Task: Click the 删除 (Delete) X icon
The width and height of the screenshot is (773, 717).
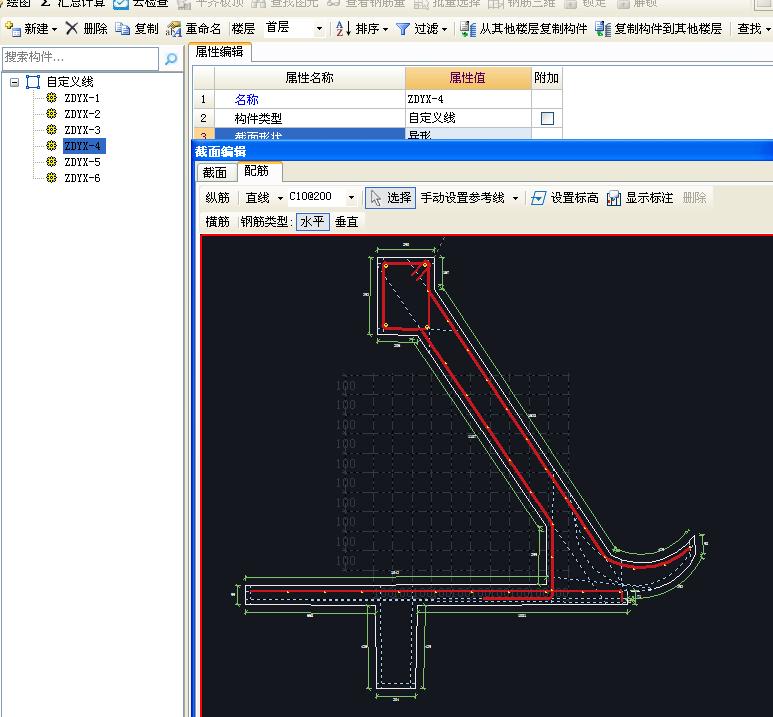Action: (72, 29)
